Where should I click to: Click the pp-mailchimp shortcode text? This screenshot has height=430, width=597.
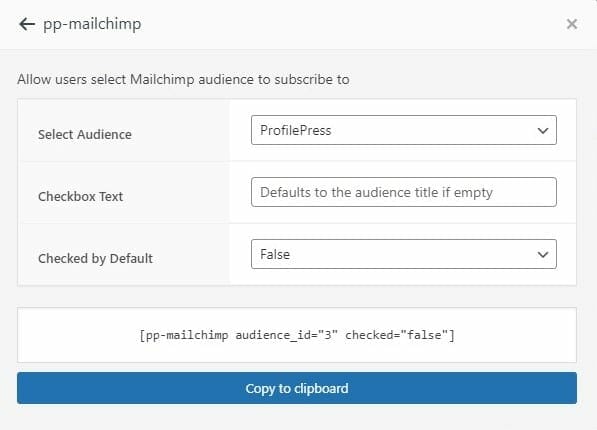tap(297, 335)
